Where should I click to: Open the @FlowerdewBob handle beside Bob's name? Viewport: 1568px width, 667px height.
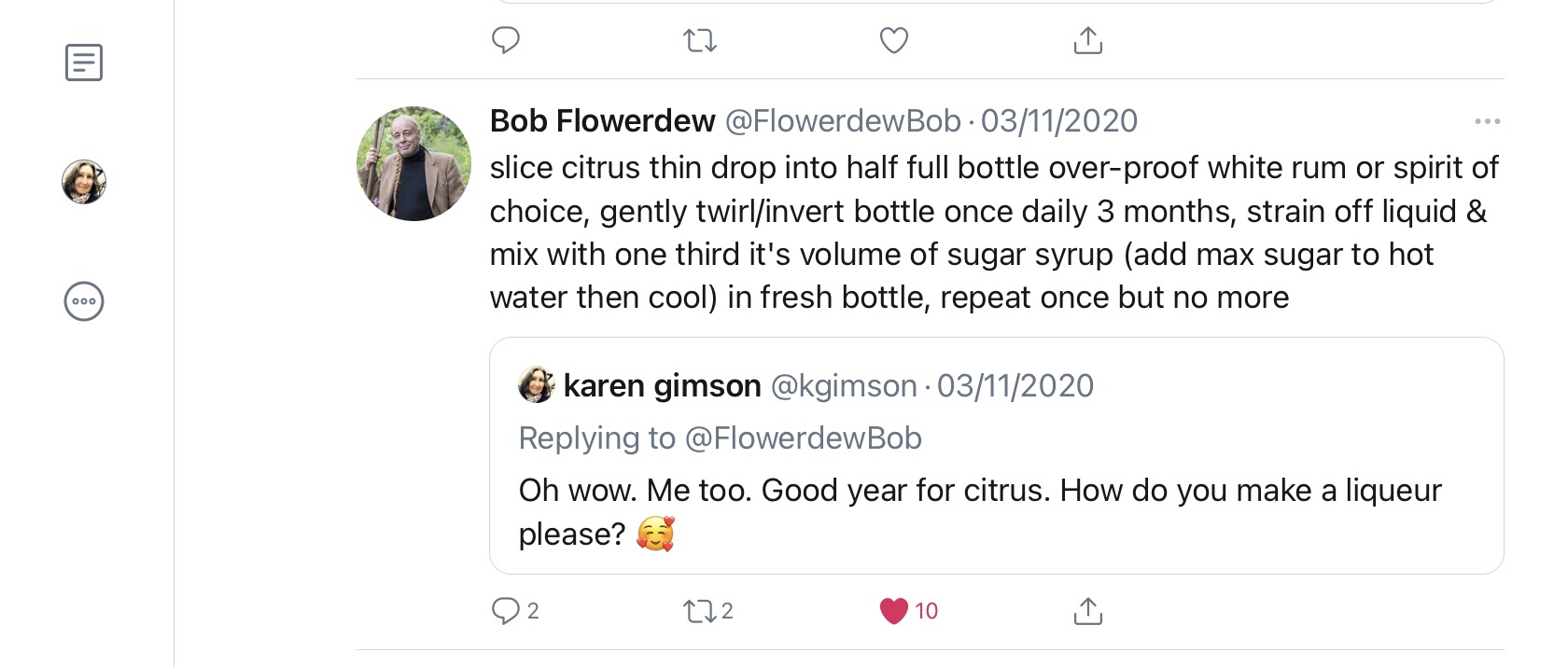[843, 121]
